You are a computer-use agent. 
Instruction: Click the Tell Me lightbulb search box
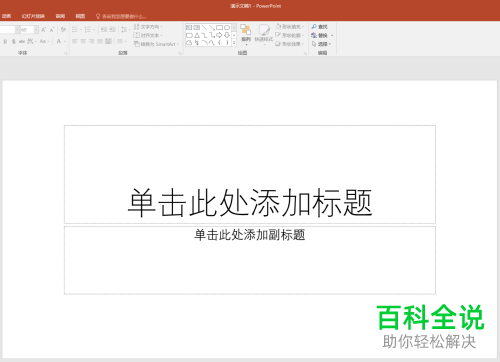(x=121, y=16)
